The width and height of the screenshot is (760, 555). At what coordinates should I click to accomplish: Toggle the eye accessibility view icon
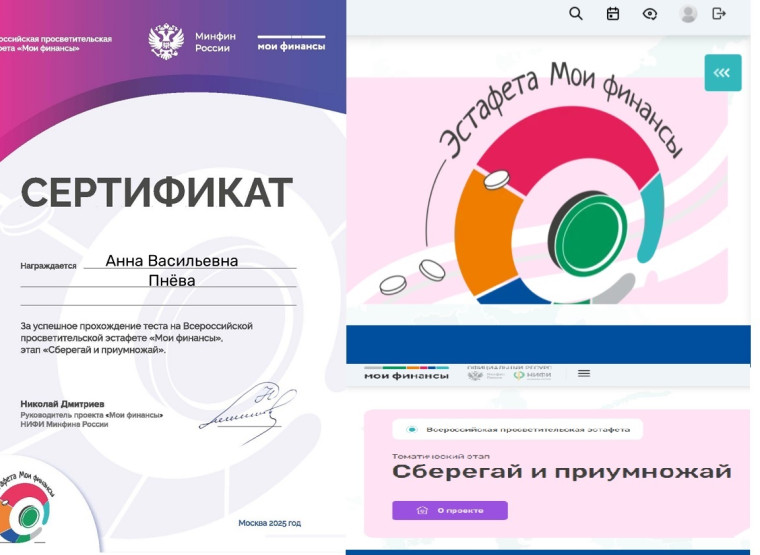(649, 14)
